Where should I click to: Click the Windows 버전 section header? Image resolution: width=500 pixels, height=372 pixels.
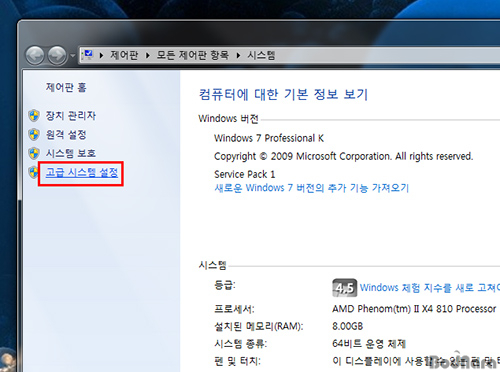[x=229, y=118]
